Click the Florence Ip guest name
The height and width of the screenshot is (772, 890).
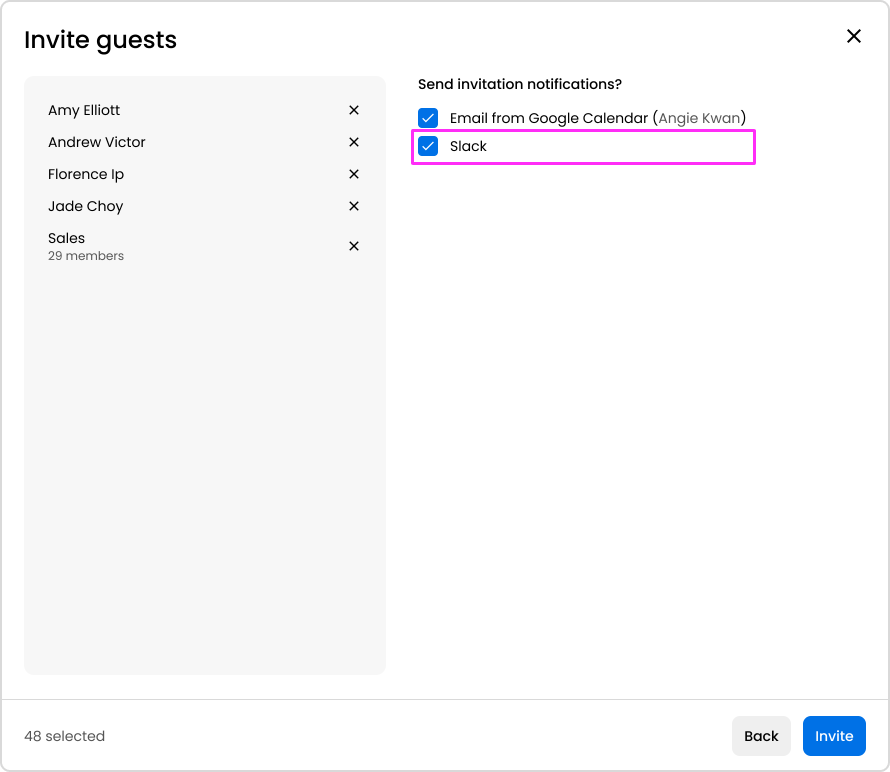tap(86, 174)
